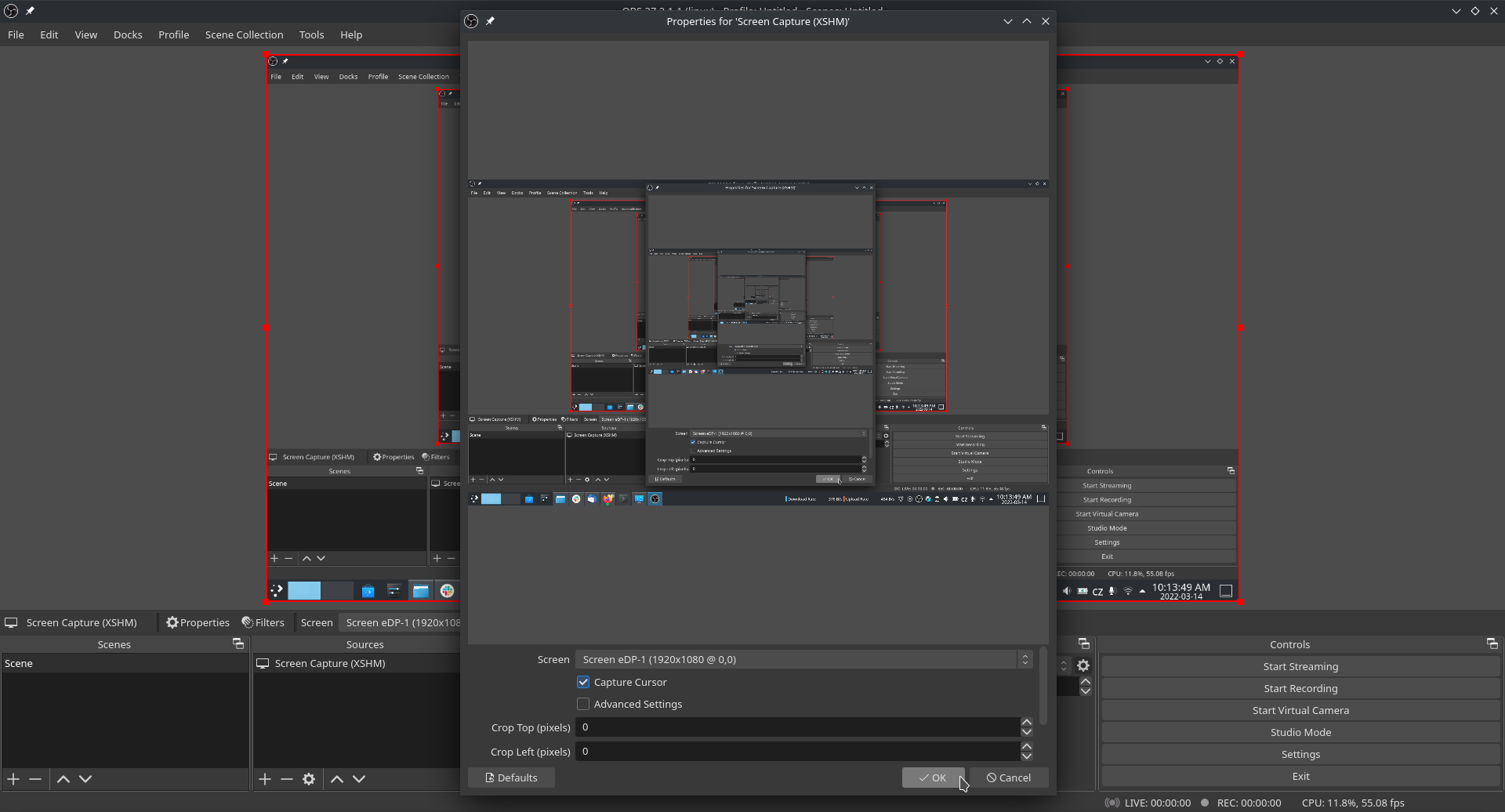Open the Edit menu

click(49, 34)
